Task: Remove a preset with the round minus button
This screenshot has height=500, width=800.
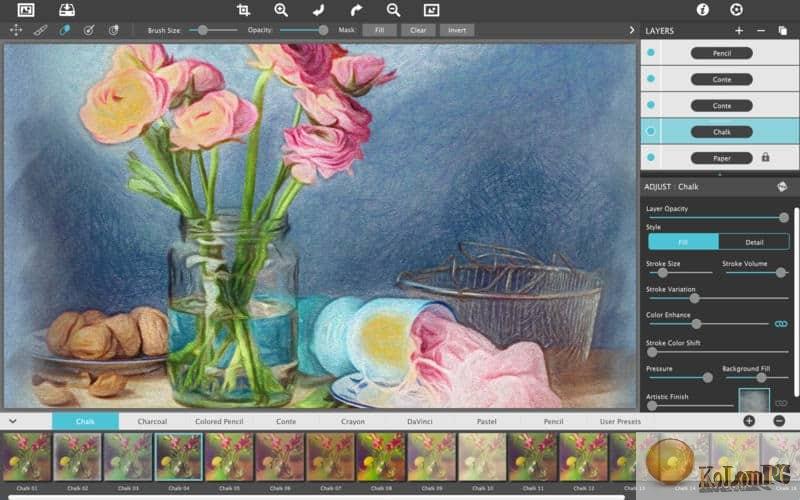Action: (x=779, y=421)
